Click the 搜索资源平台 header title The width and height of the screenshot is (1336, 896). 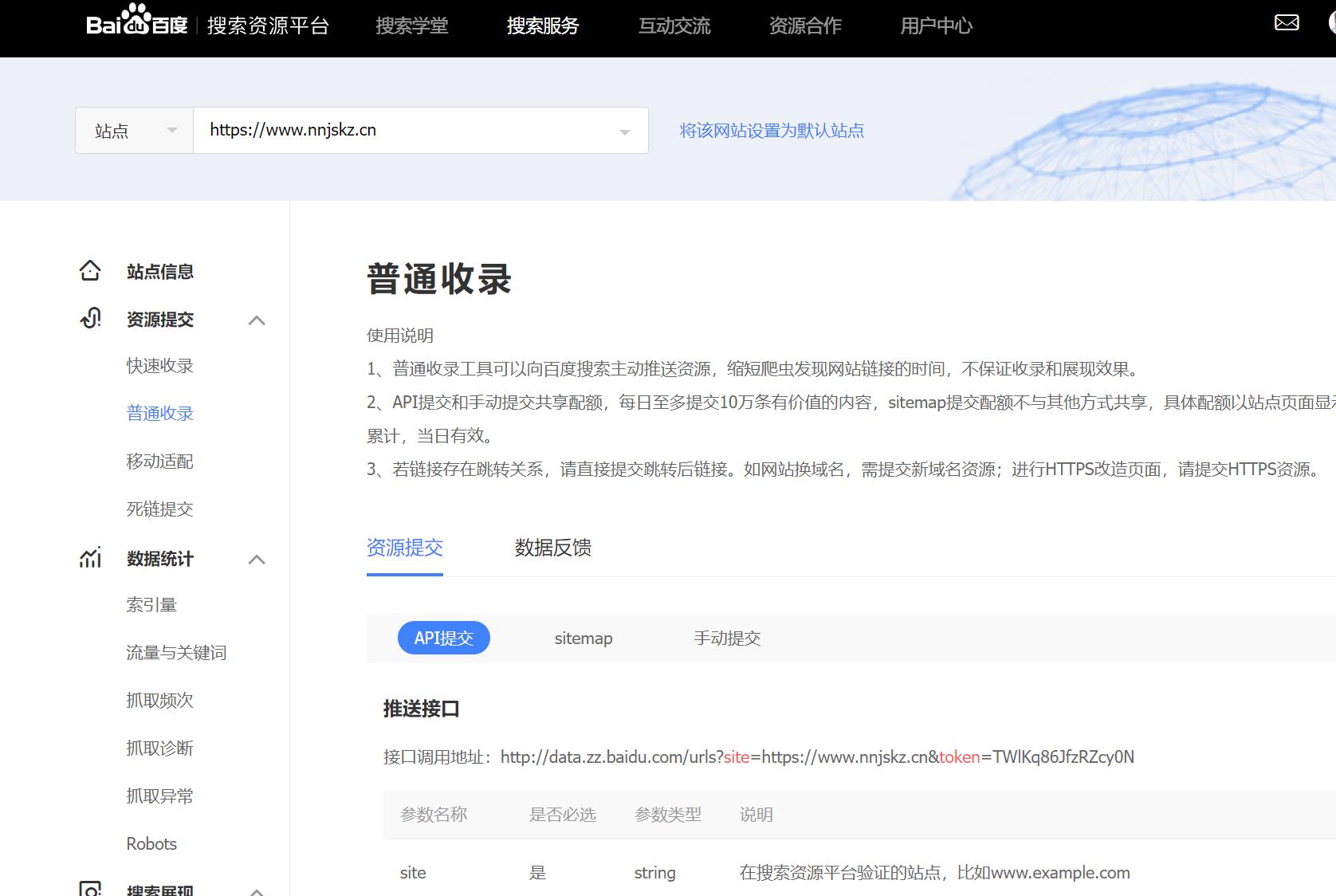[269, 26]
